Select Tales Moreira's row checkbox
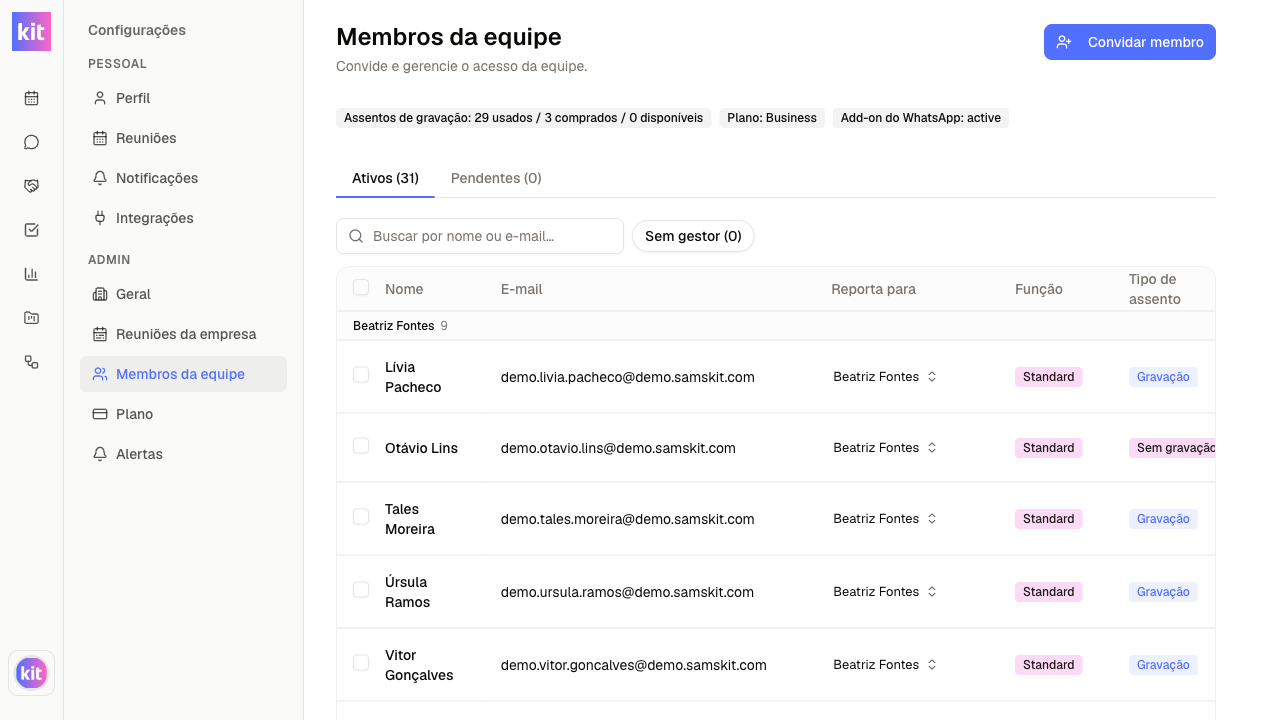Image resolution: width=1280 pixels, height=720 pixels. click(x=361, y=517)
